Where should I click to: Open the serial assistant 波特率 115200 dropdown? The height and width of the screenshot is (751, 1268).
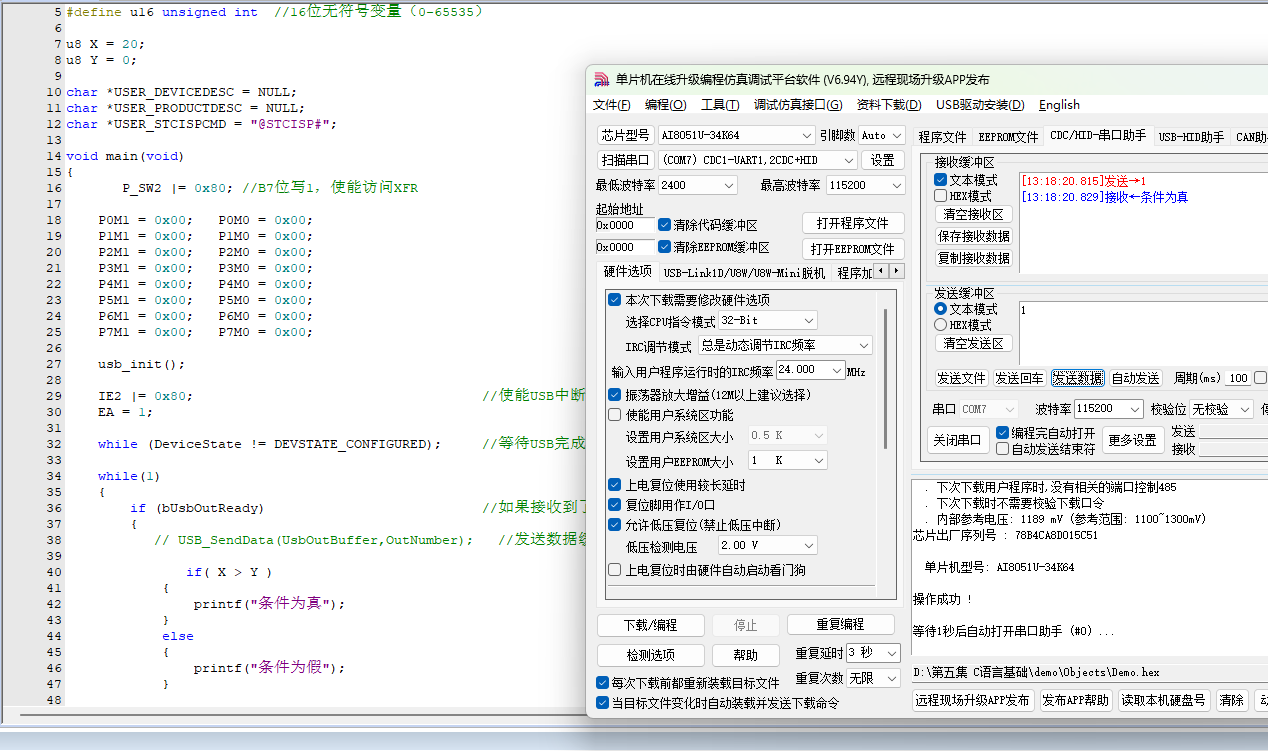pos(1108,409)
